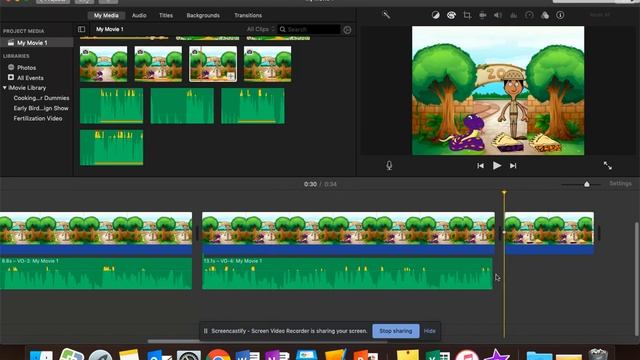
Task: Open Clip Filter and Audio Effects
Action: pyautogui.click(x=545, y=15)
